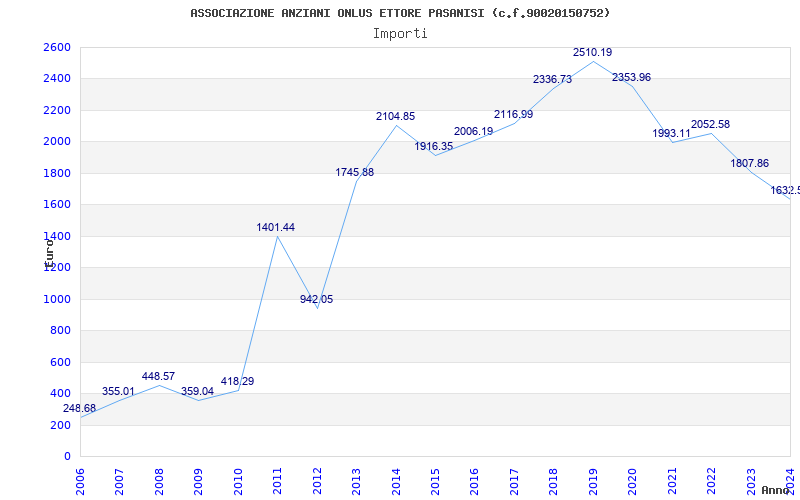800x500 pixels.
Task: Click x-axis year label 2019
Action: [593, 481]
